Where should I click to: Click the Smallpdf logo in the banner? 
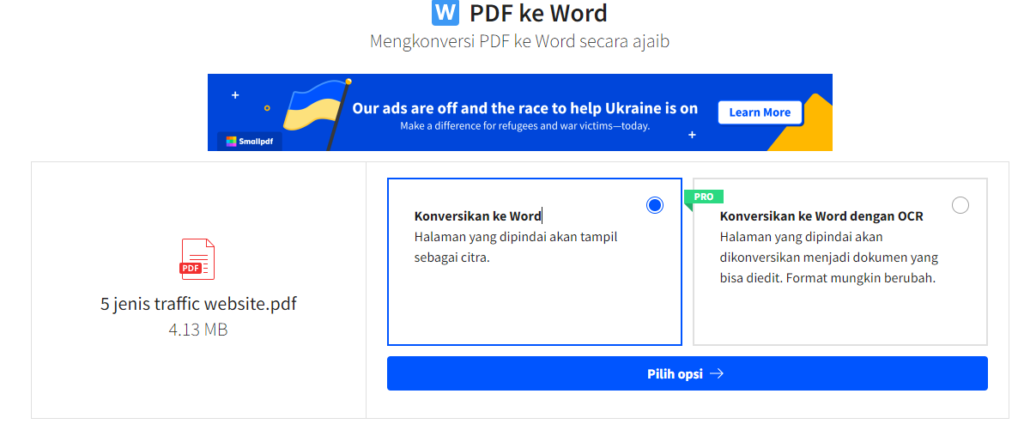248,141
